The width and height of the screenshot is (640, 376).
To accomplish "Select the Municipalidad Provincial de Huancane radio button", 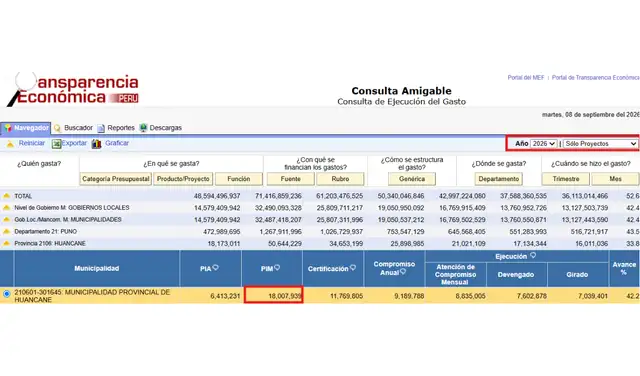I will pos(7,294).
